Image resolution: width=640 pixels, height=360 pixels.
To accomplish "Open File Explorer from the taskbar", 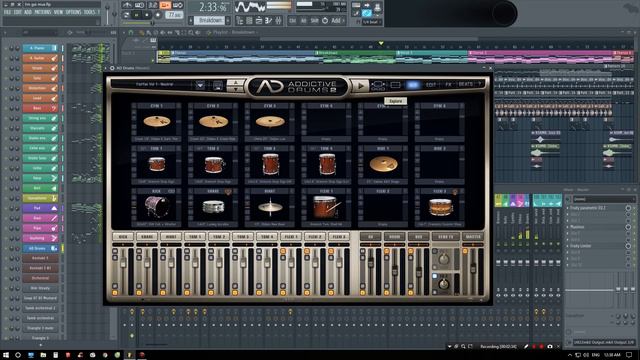I will click(x=43, y=355).
